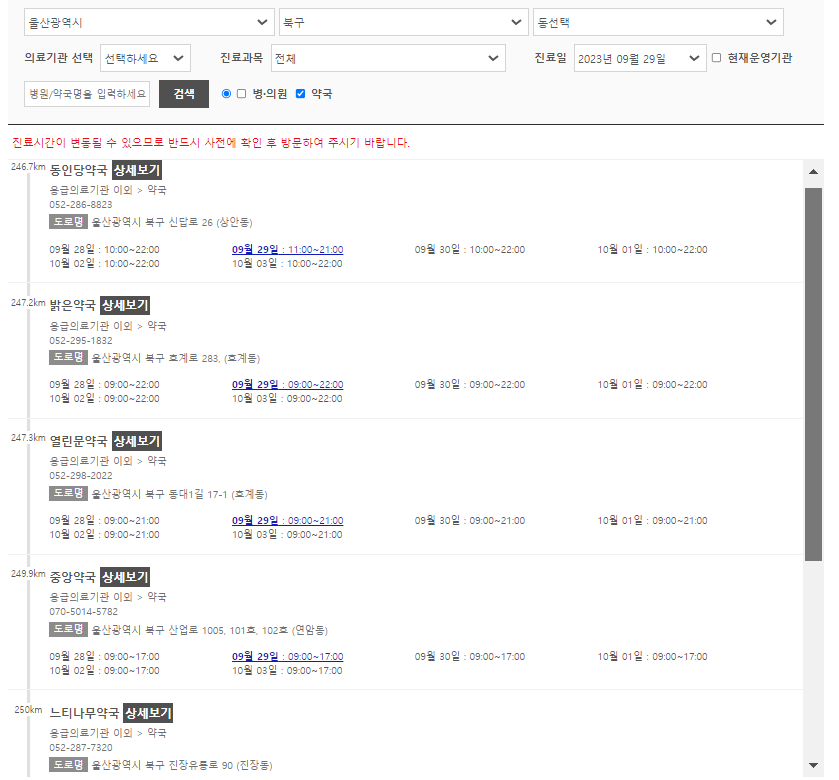This screenshot has height=780, width=839.
Task: Click the scrollbar up arrow
Action: (x=813, y=172)
